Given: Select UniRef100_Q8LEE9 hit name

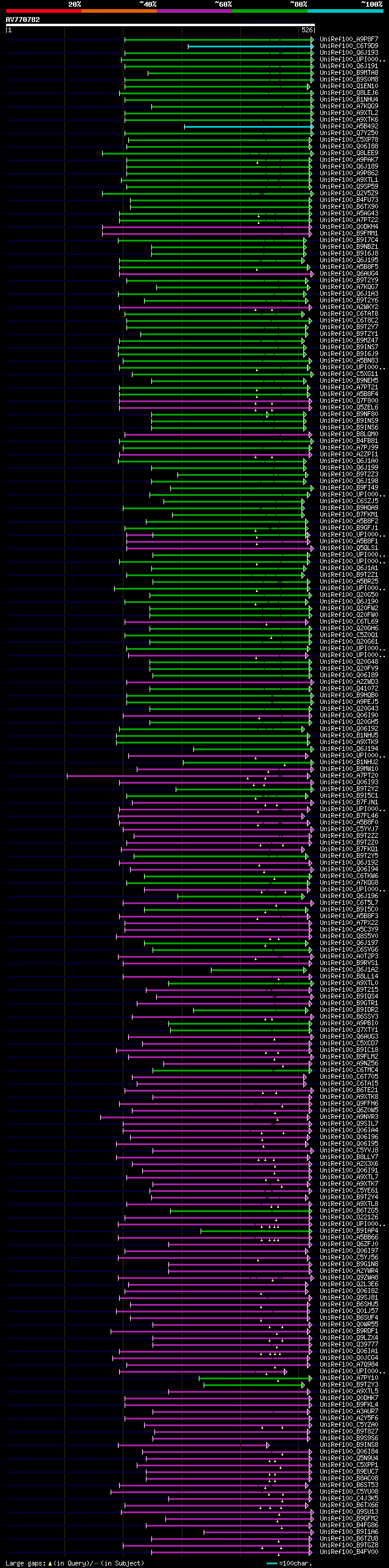Looking at the screenshot, I should coord(349,153).
